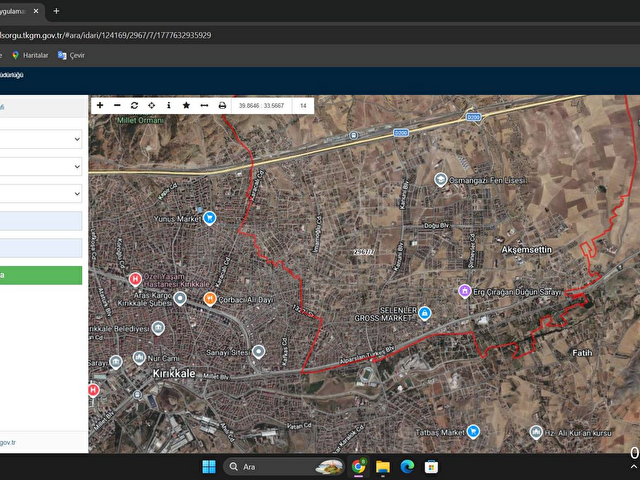Viewport: 640px width, 480px height.
Task: Open the info tool in map toolbar
Action: [x=169, y=105]
